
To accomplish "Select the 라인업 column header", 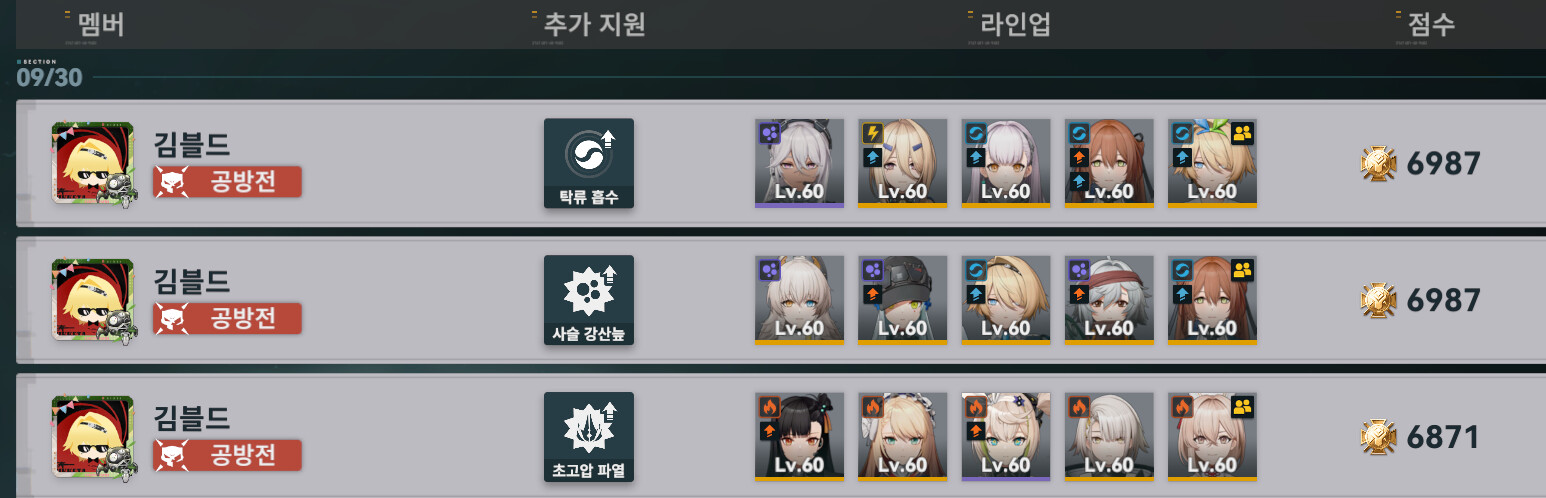I will tap(1014, 25).
